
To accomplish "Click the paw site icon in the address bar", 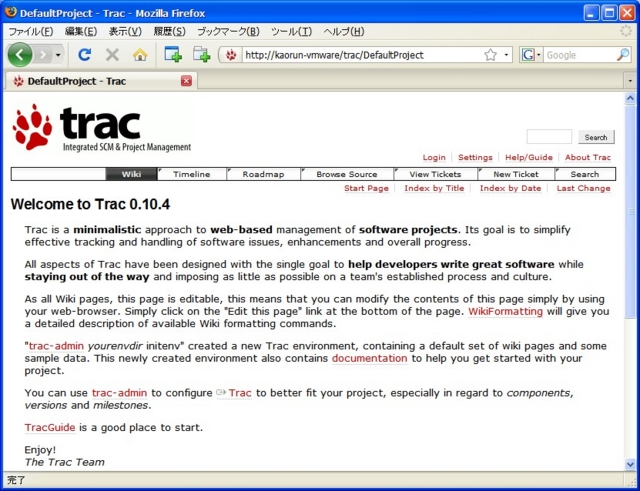I will (231, 55).
